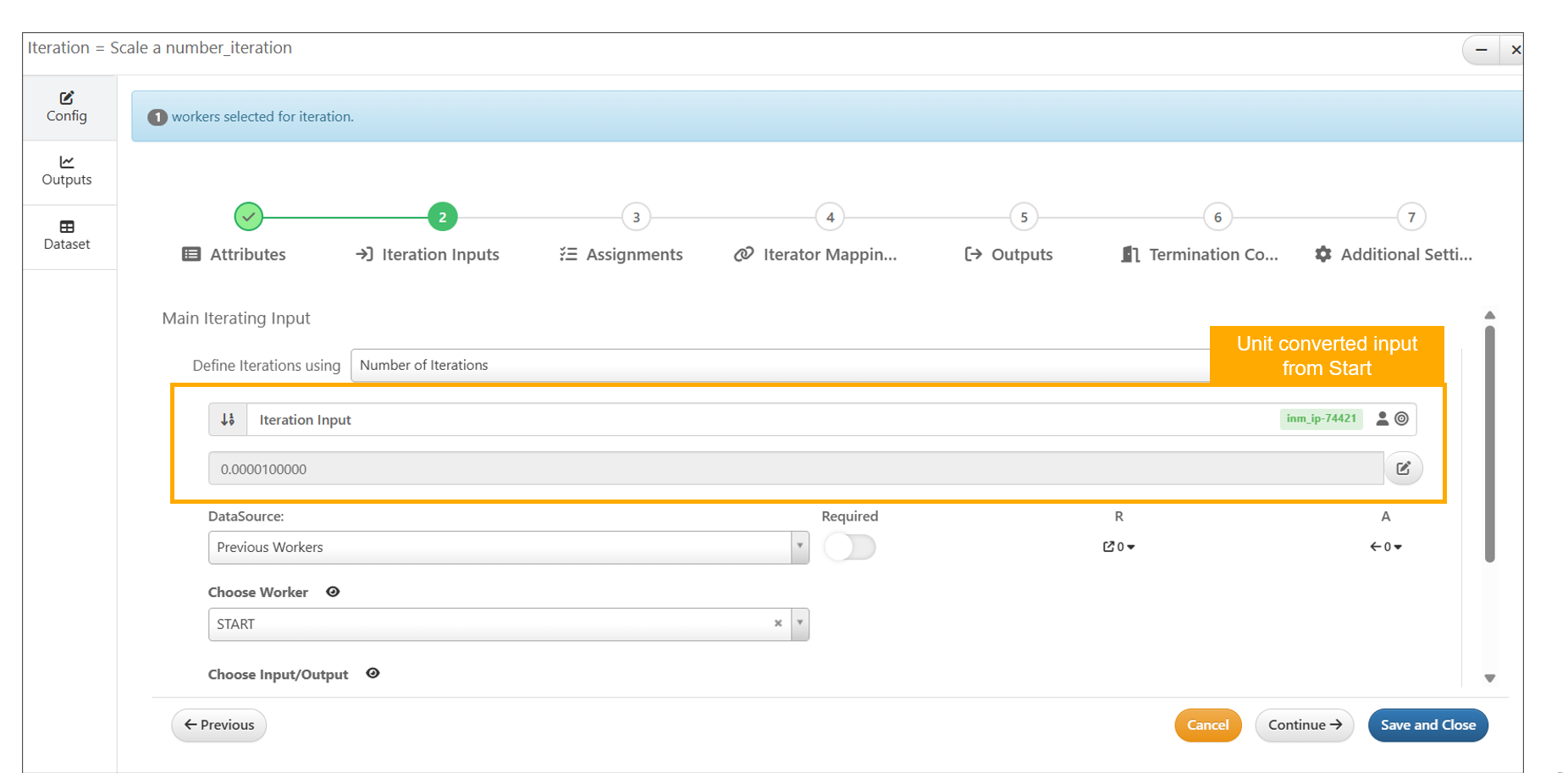
Task: Click the edit icon next to value field
Action: coord(1403,468)
